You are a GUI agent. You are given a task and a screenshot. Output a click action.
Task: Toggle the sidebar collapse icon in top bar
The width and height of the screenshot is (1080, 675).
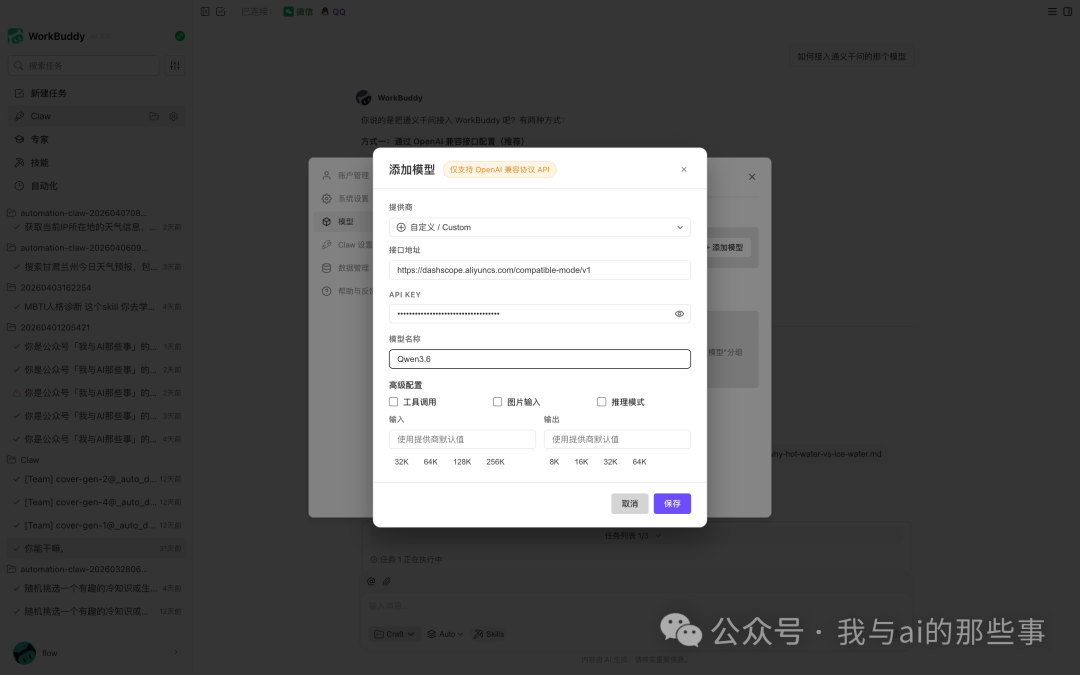[x=205, y=11]
